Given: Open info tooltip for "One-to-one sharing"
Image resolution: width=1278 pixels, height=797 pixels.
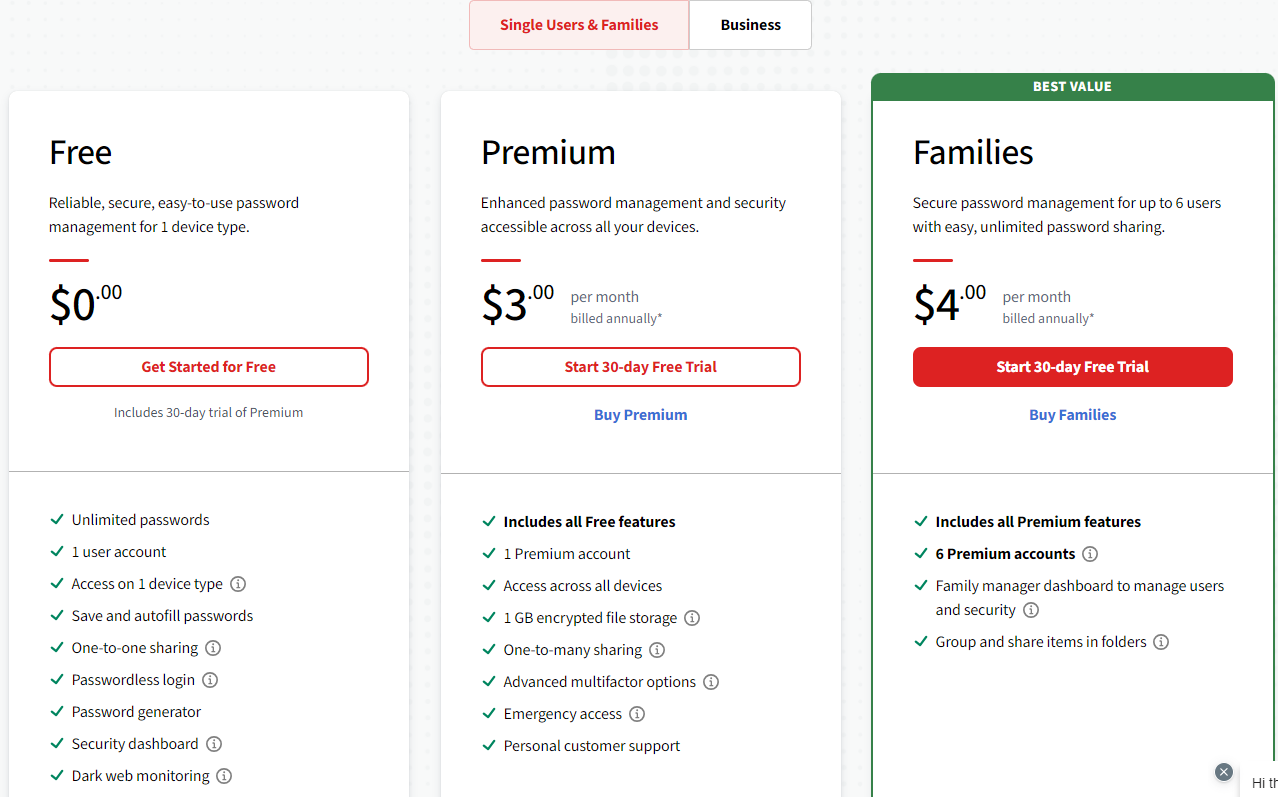Looking at the screenshot, I should (212, 647).
